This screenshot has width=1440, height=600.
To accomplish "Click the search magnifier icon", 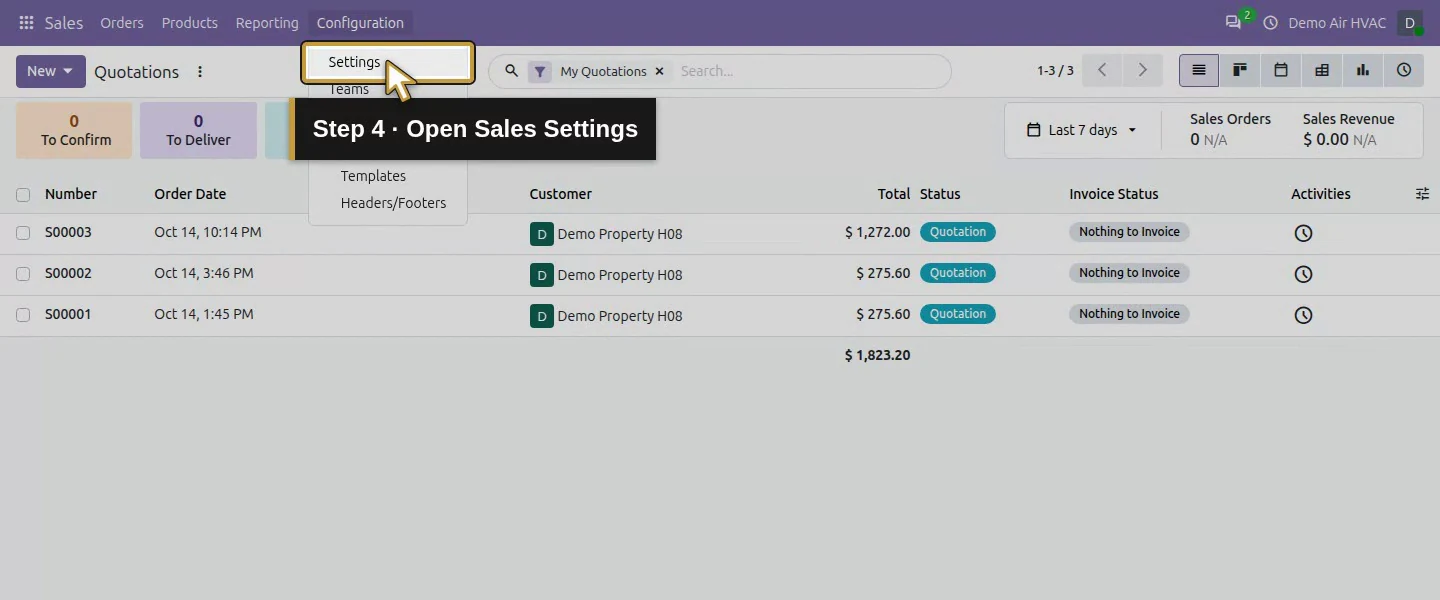I will tap(511, 71).
